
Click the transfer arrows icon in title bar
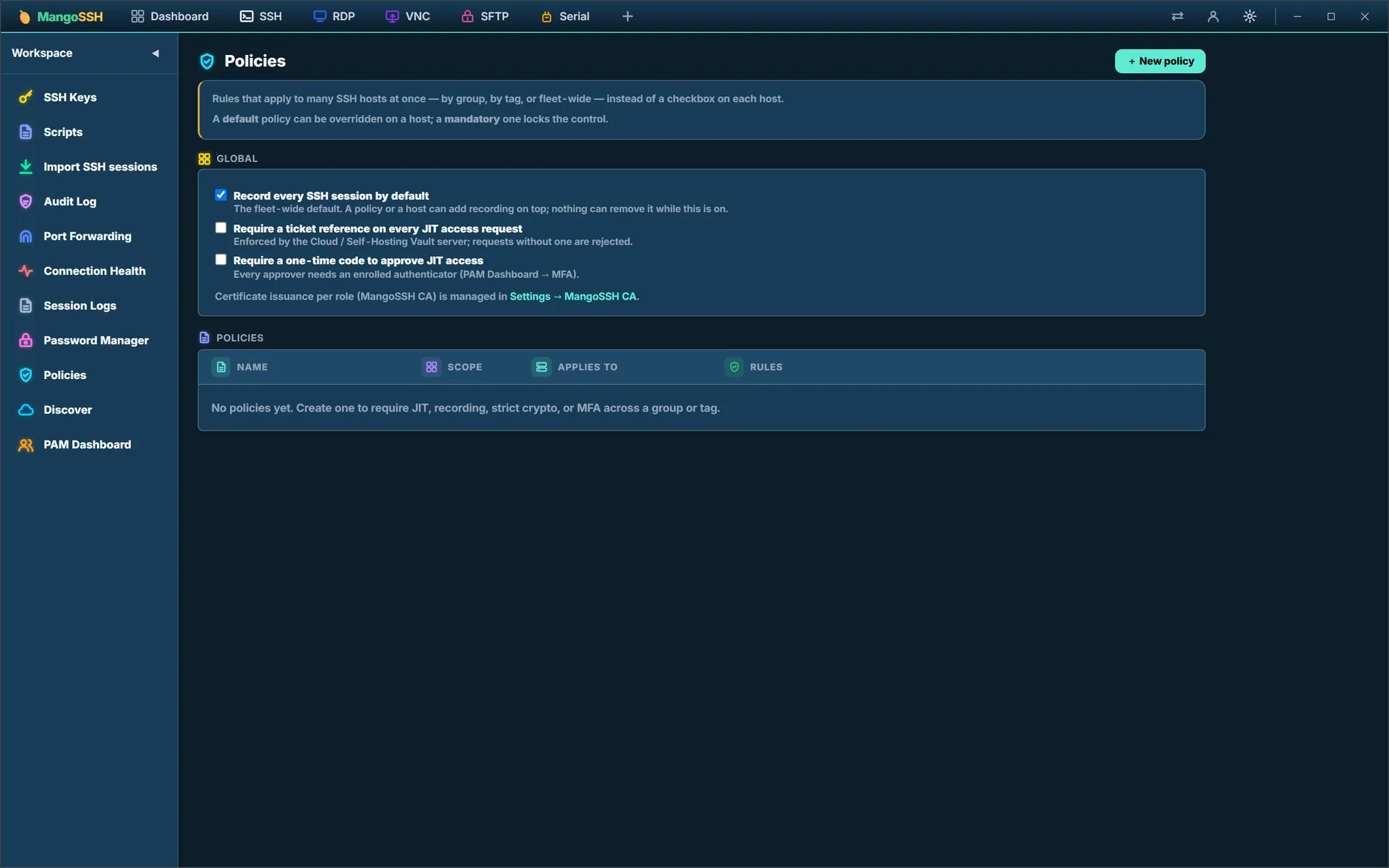pos(1178,16)
